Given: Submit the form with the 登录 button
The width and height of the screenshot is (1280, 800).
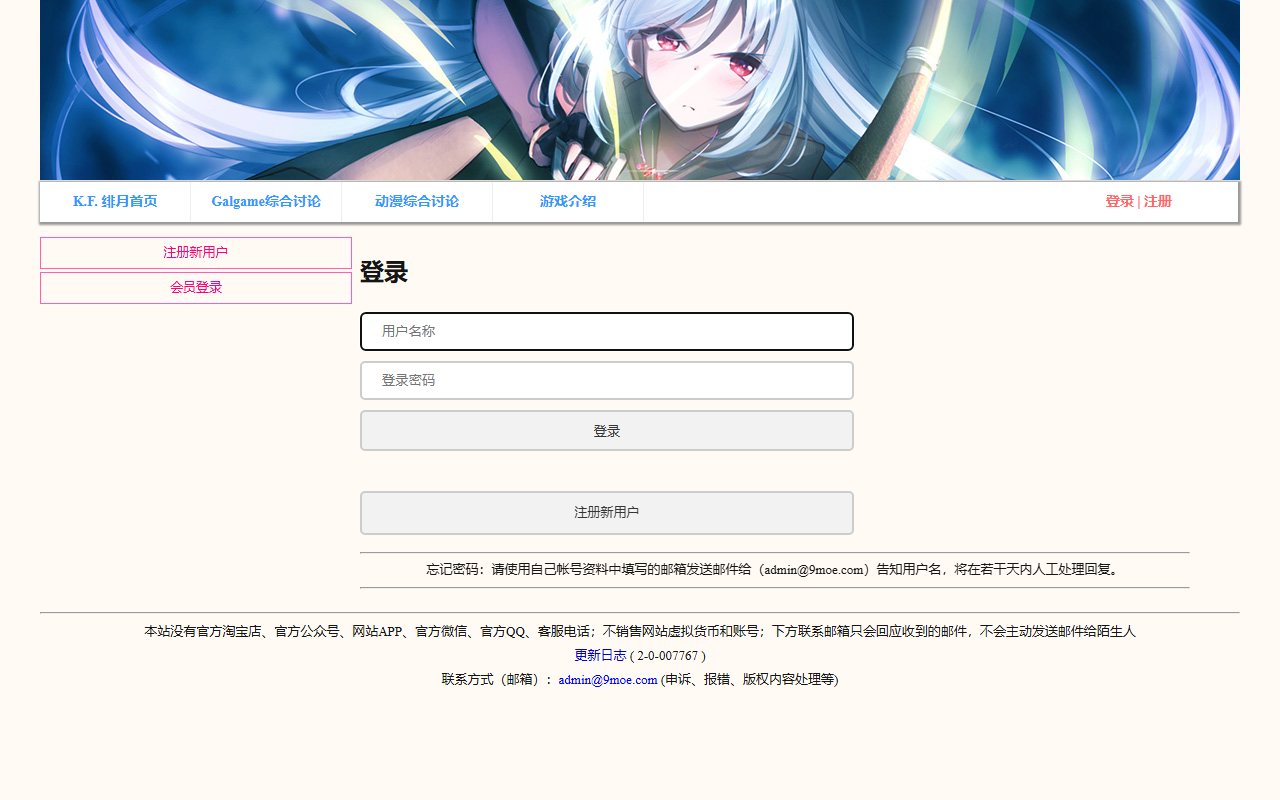Looking at the screenshot, I should pos(607,431).
